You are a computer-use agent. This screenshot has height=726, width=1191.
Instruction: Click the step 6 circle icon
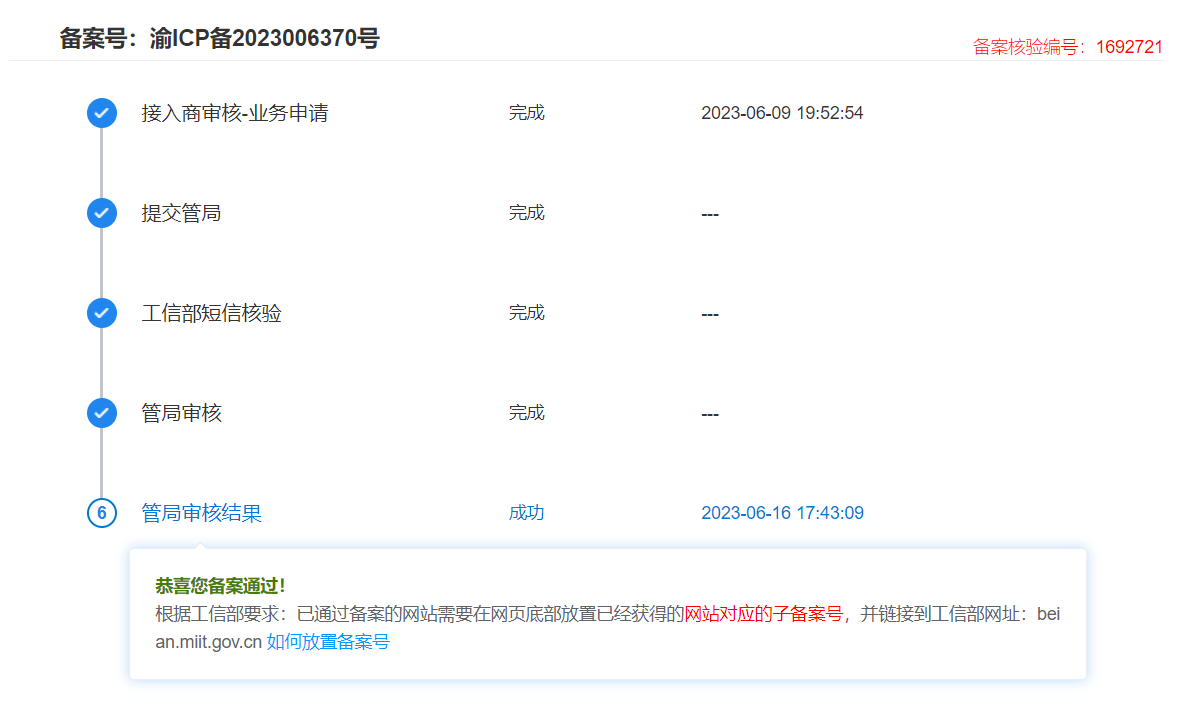coord(102,513)
